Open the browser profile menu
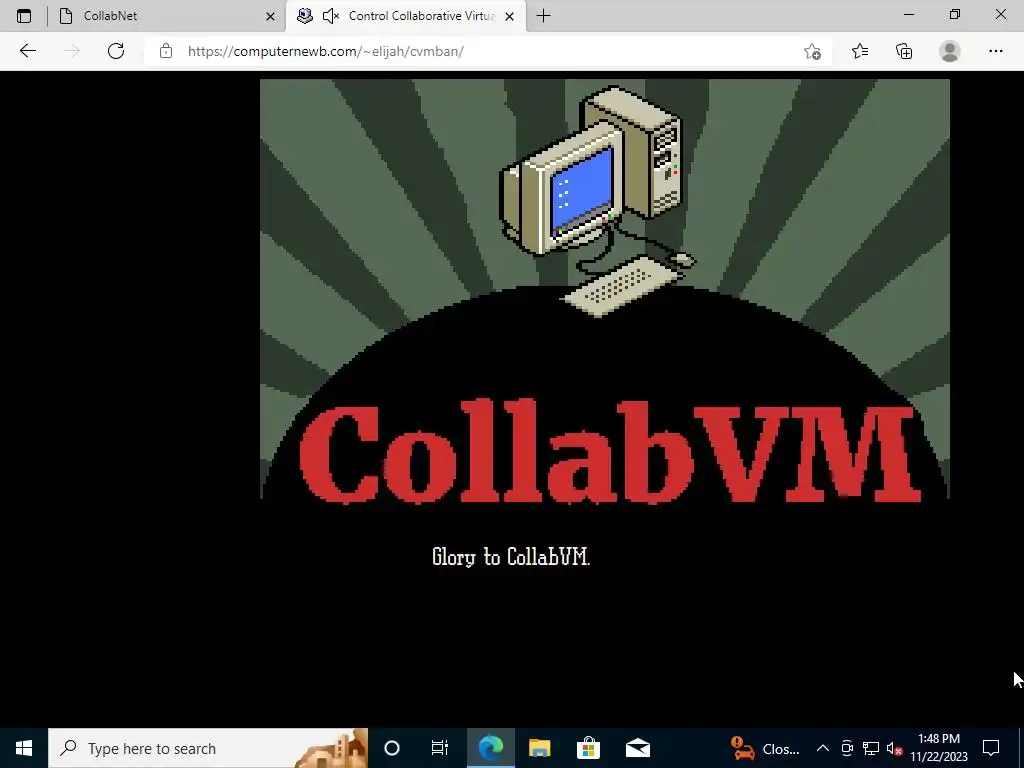 point(950,51)
